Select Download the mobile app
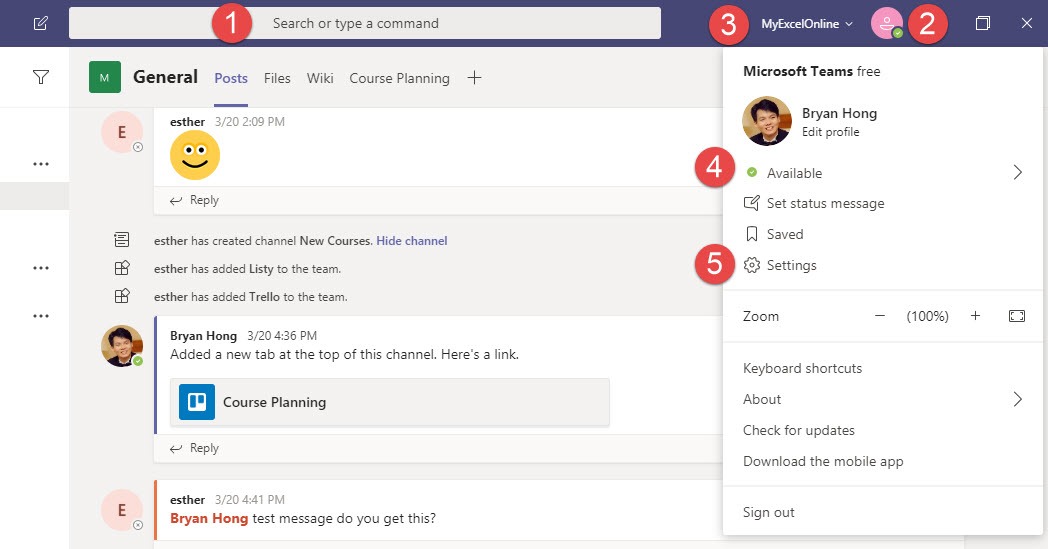Viewport: 1048px width, 549px height. 823,461
